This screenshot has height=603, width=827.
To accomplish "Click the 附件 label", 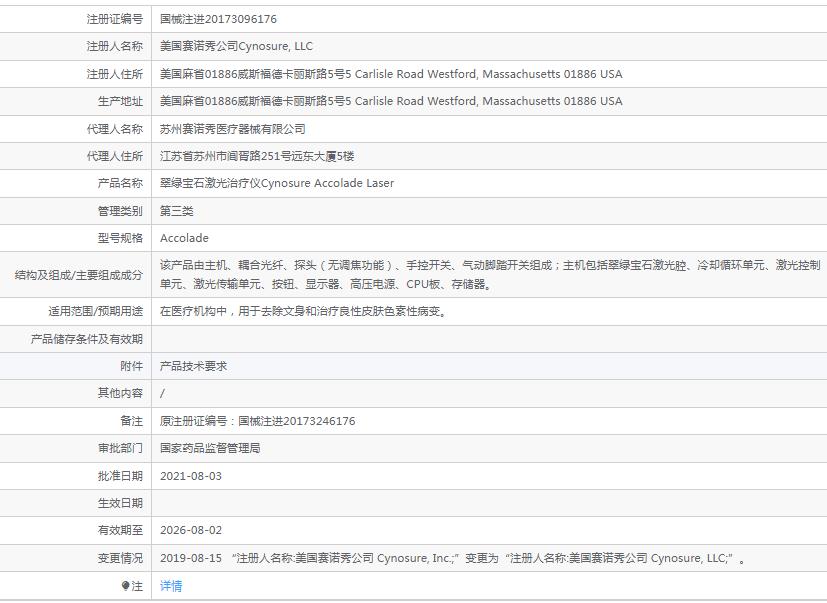I will (x=131, y=366).
